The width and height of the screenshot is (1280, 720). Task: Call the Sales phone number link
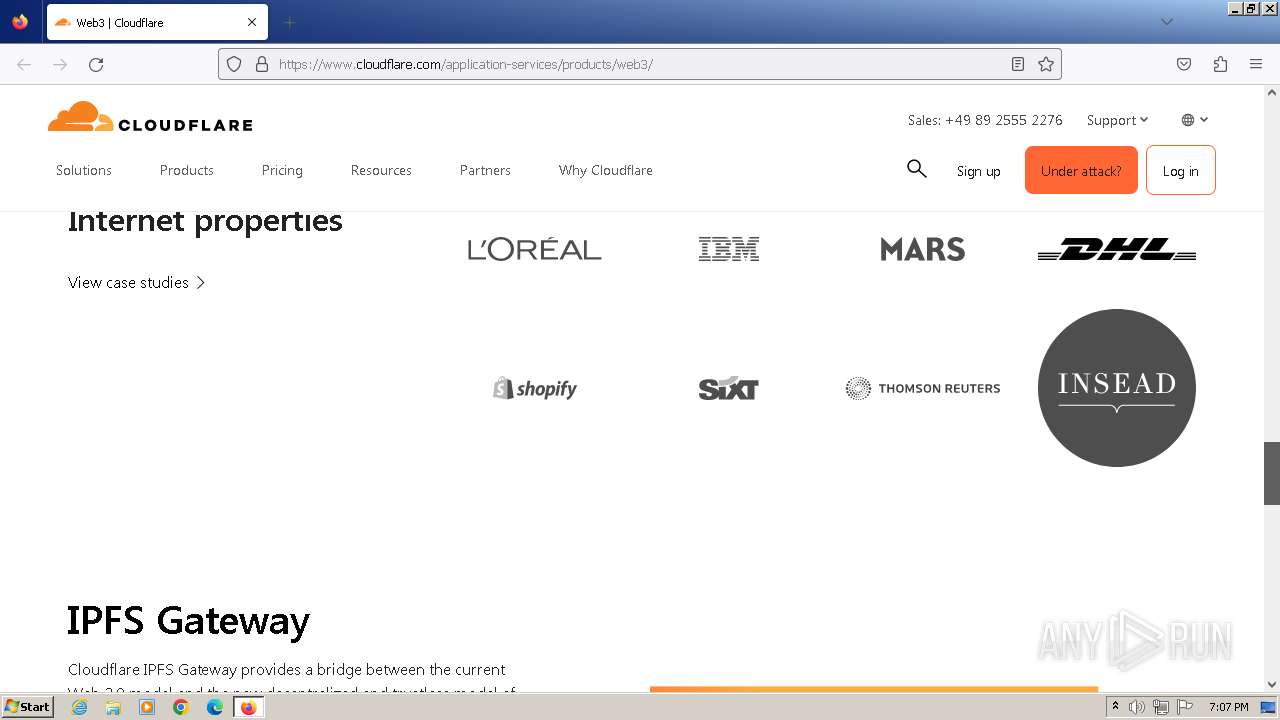click(x=985, y=120)
